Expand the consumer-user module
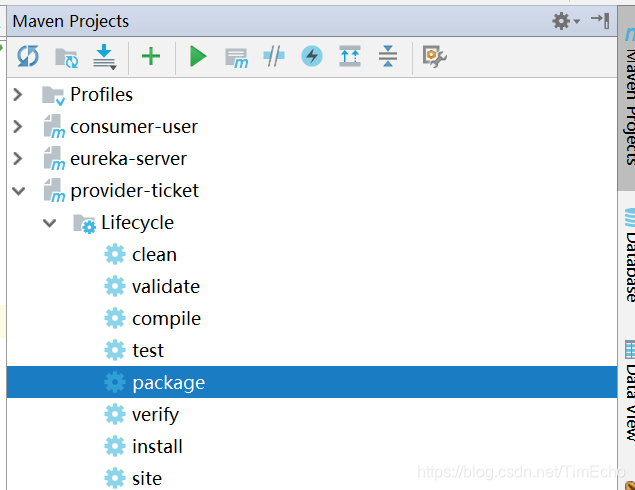 click(x=17, y=127)
